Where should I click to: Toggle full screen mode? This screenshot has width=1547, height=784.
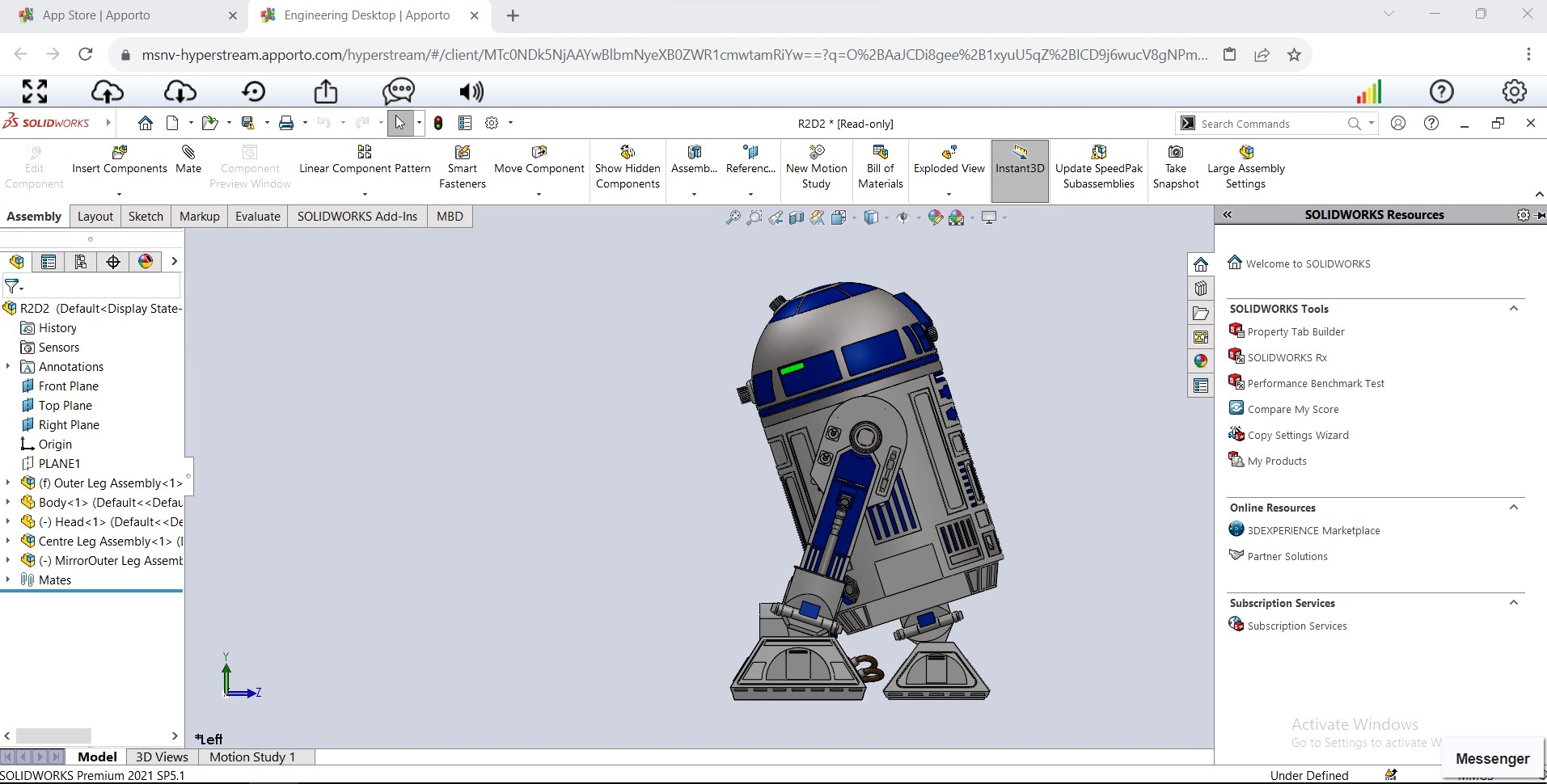click(33, 91)
